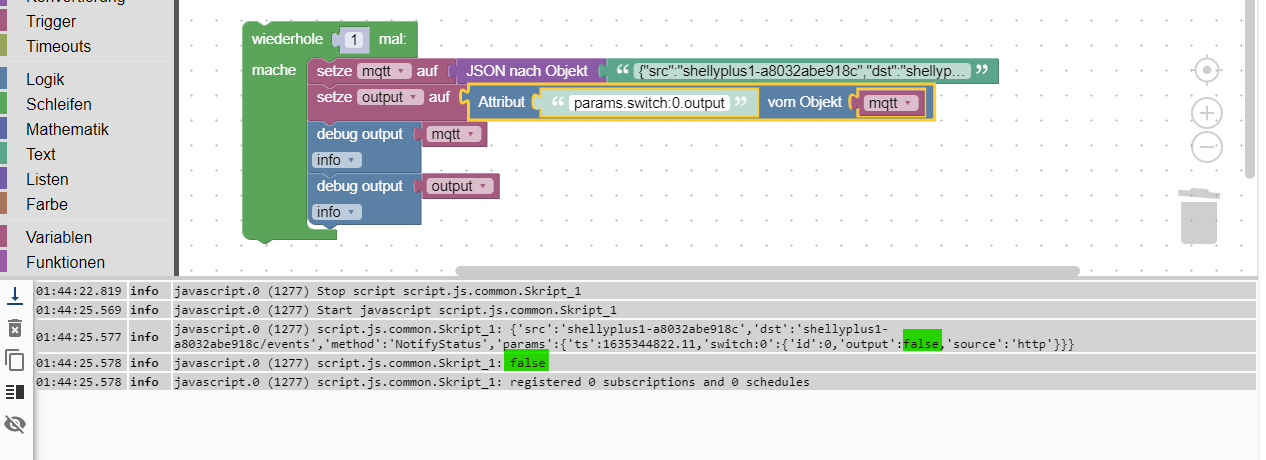Open the info level dropdown under debug output output
This screenshot has width=1266, height=460.
[337, 212]
